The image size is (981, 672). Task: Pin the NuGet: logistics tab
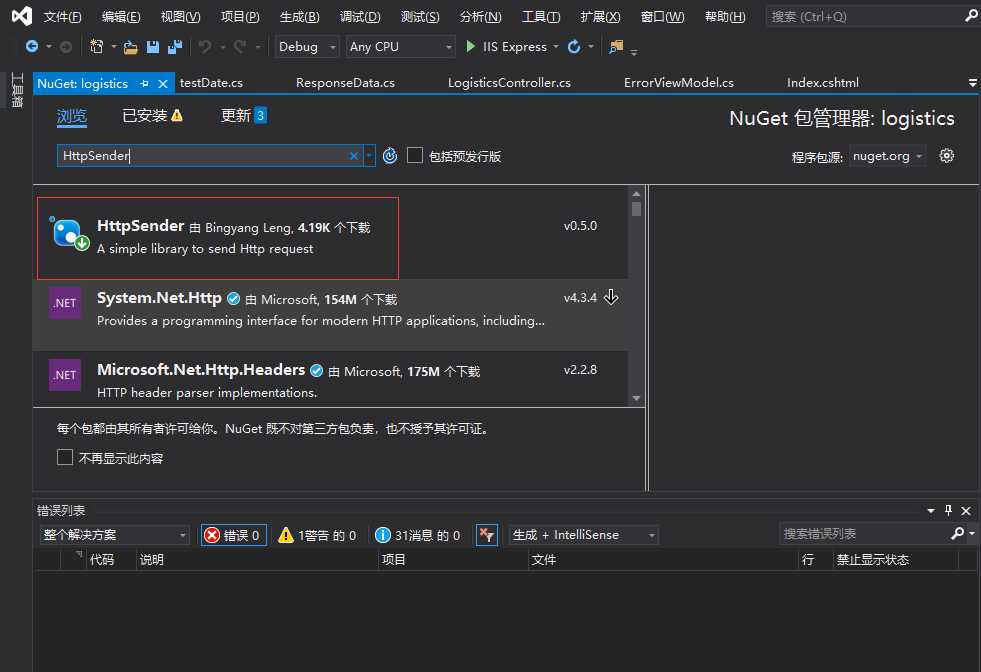(x=145, y=83)
